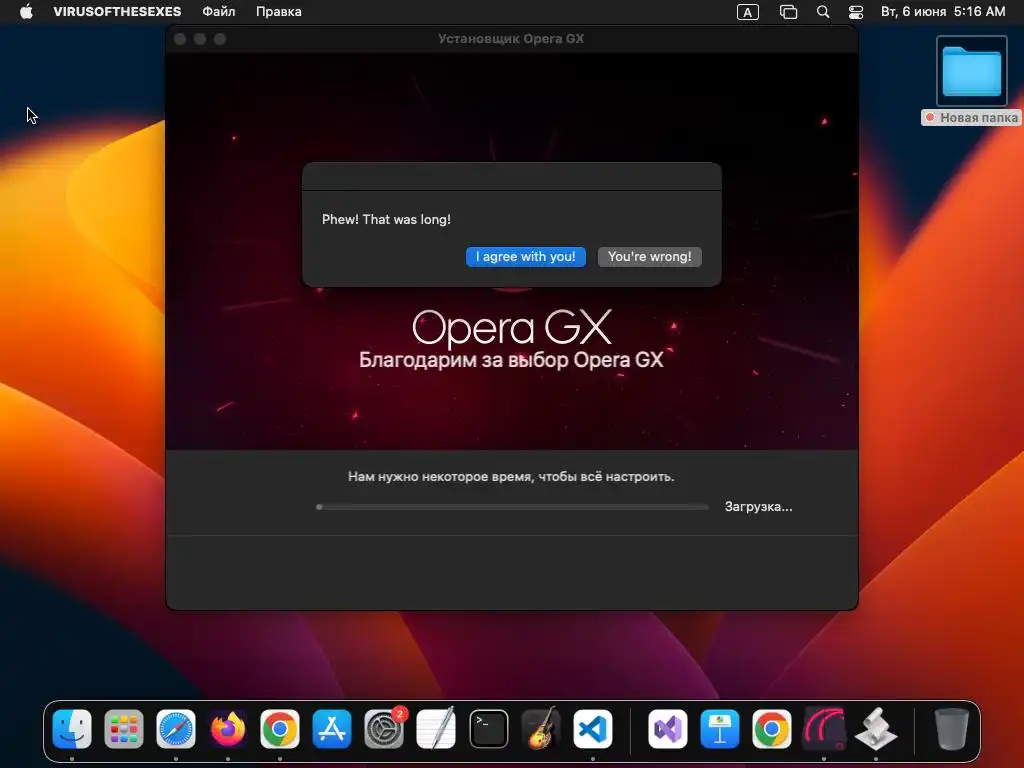
Task: Click the date and time in the menu bar
Action: (943, 12)
